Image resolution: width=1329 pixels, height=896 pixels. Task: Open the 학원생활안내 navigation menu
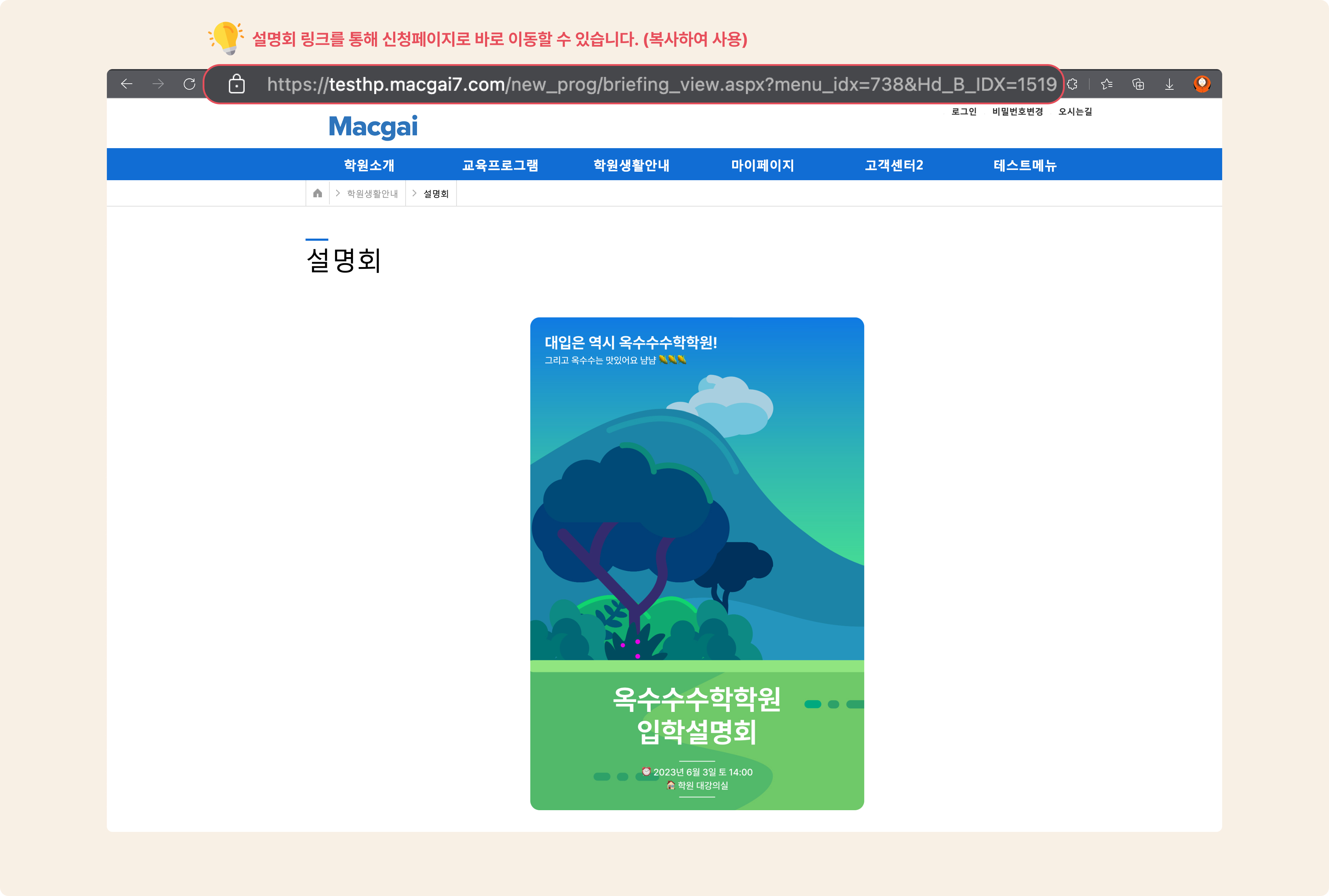pos(631,165)
